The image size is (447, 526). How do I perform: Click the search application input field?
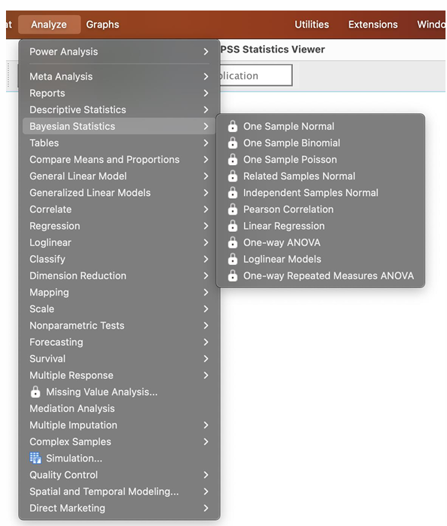click(x=256, y=75)
